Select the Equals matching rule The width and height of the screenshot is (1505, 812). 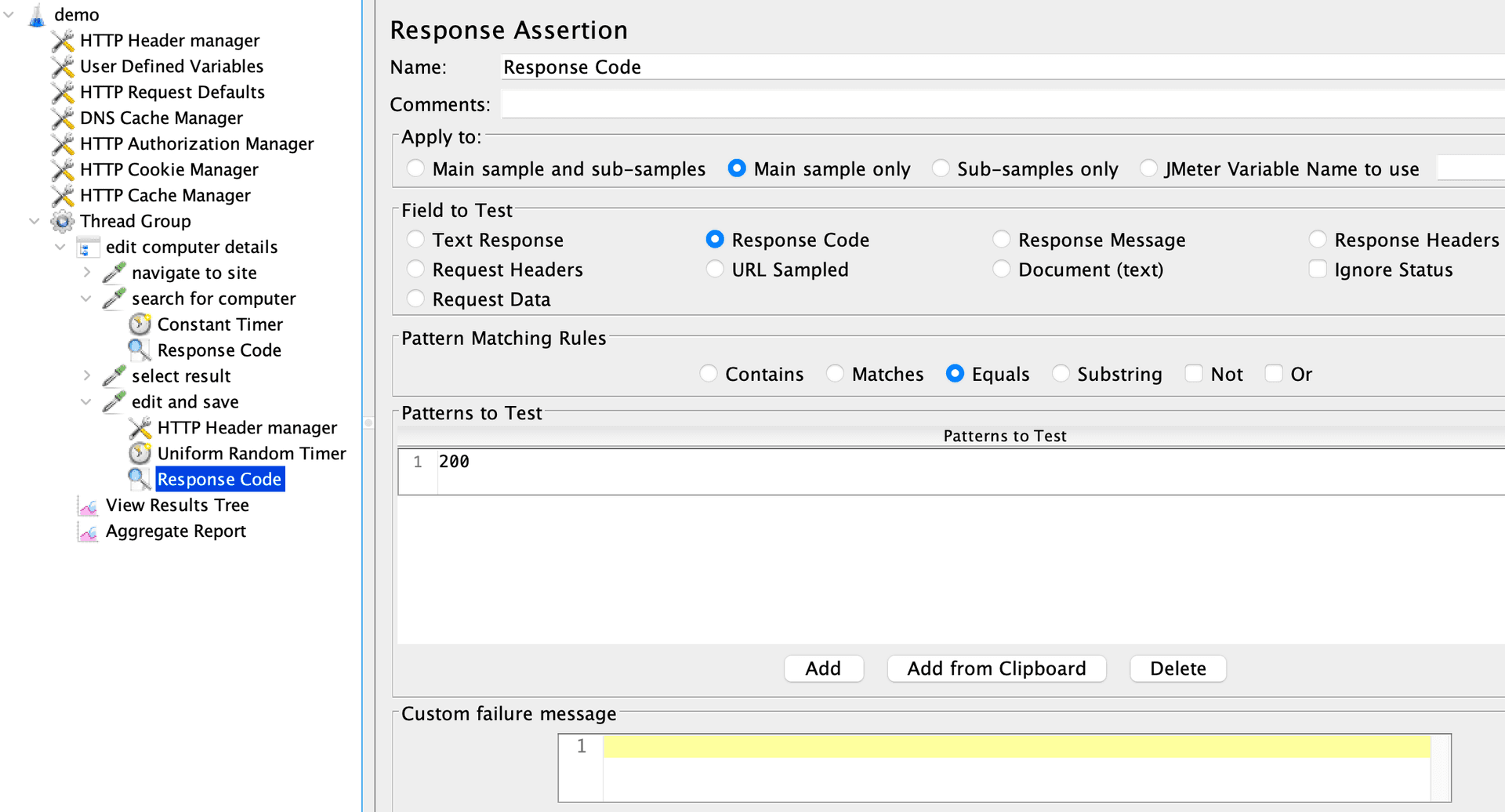[x=955, y=373]
